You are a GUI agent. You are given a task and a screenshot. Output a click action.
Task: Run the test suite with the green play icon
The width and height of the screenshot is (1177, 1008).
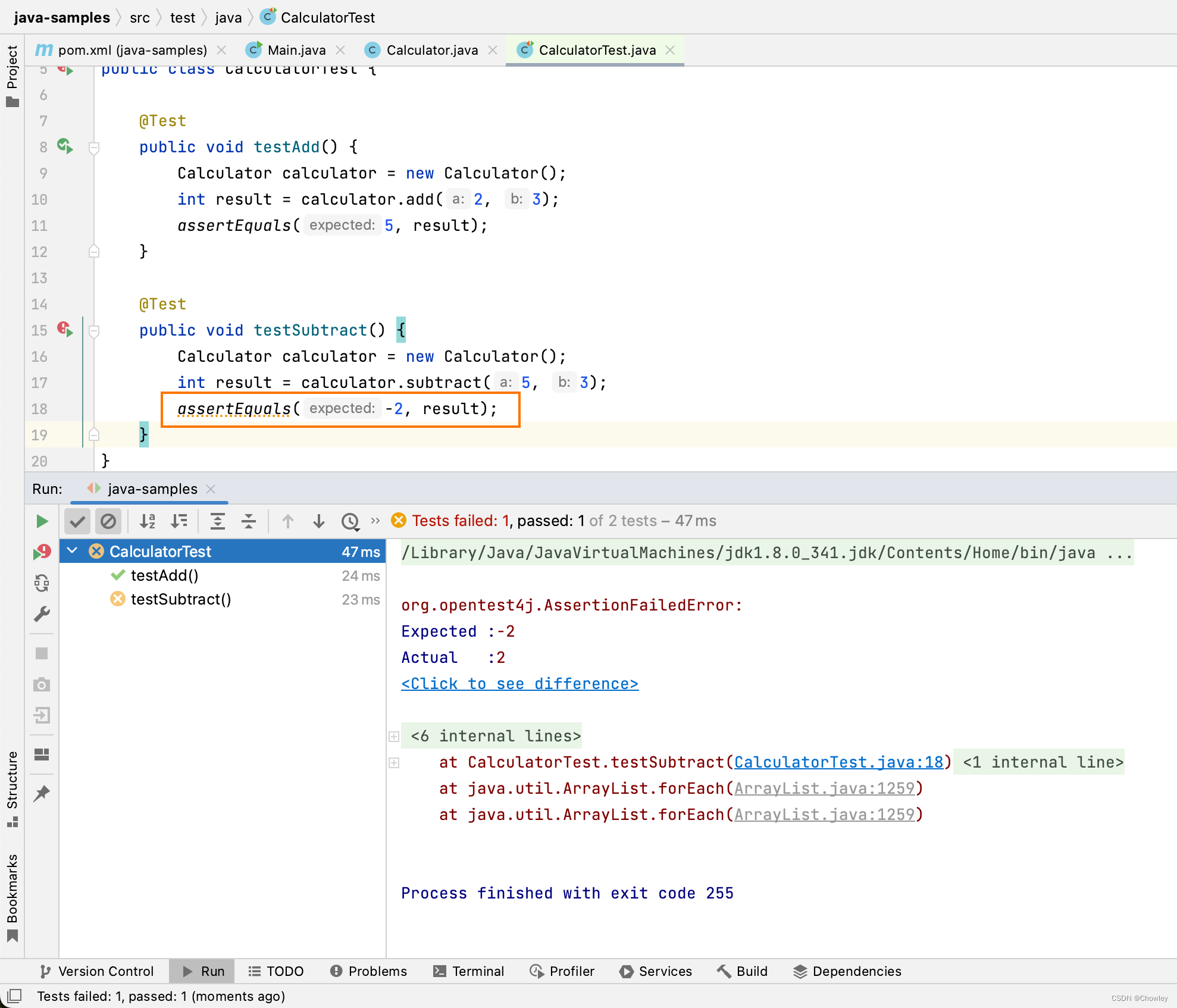click(x=42, y=521)
